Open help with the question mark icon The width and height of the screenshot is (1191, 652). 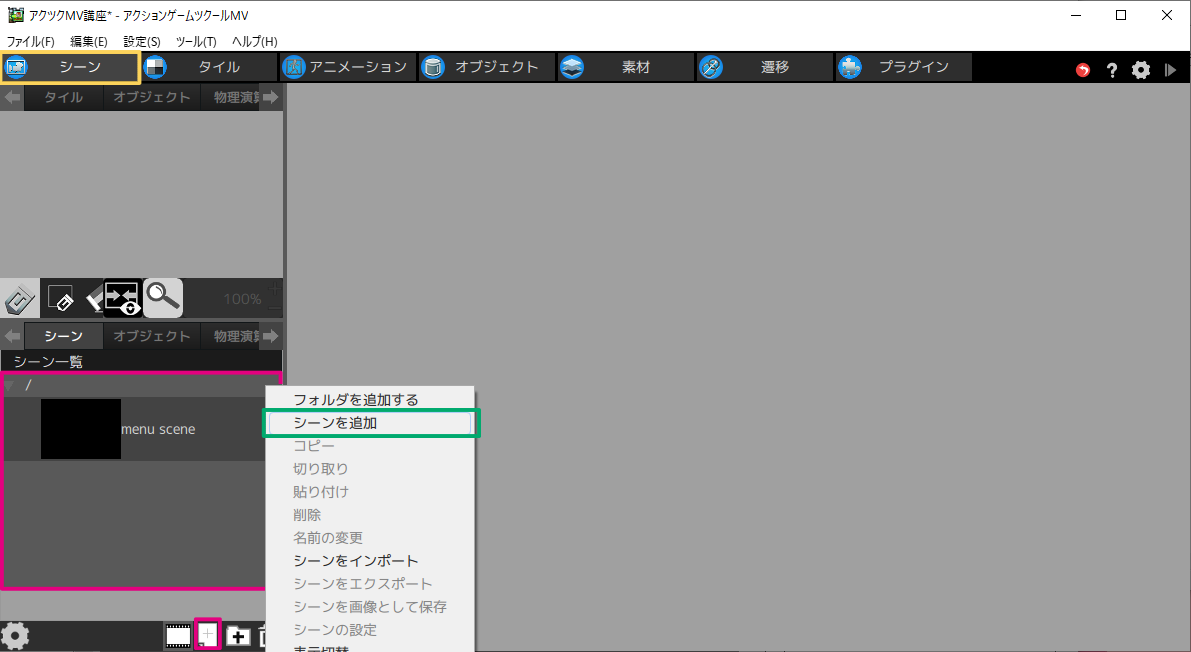[x=1111, y=70]
